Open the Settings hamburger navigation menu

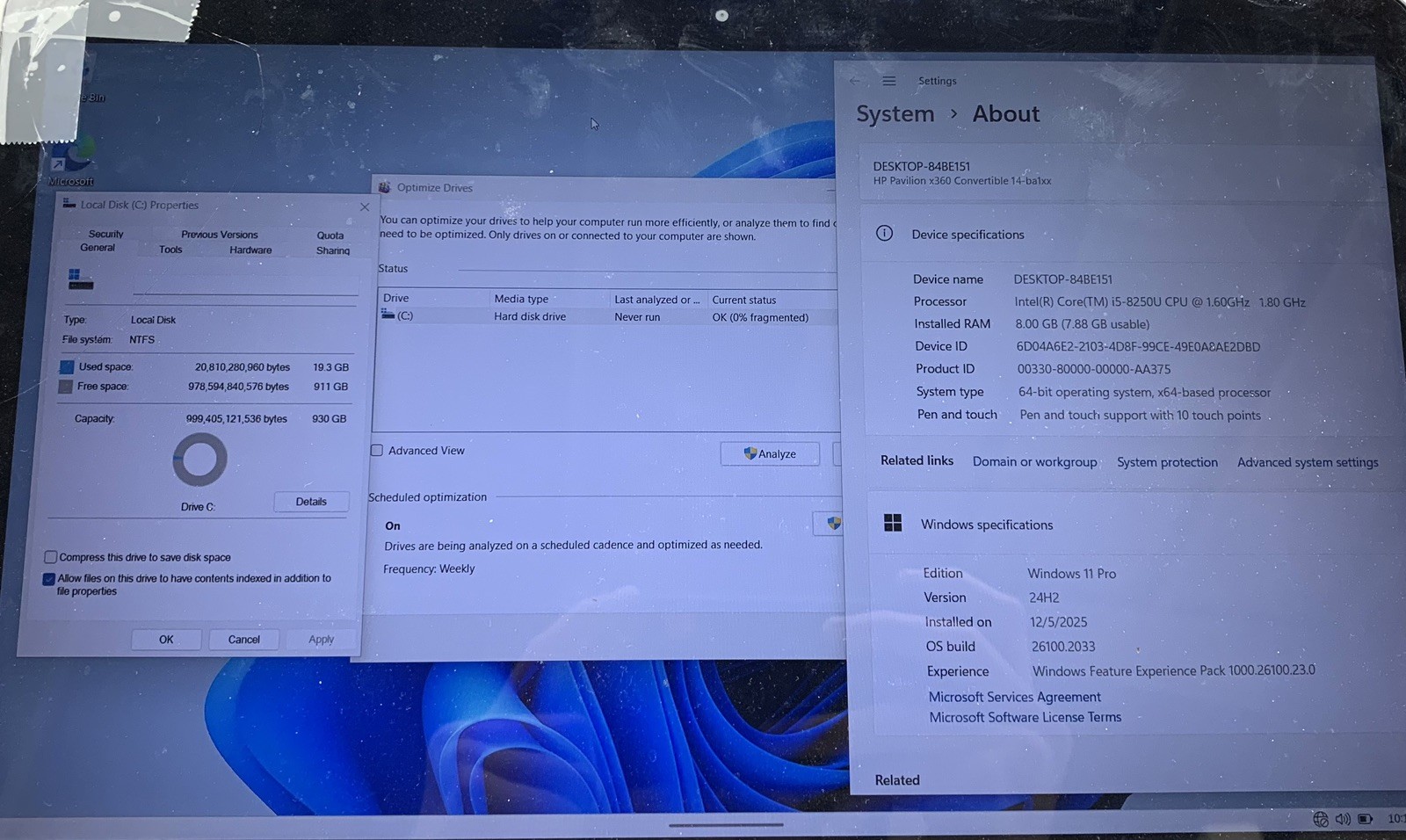pos(889,81)
